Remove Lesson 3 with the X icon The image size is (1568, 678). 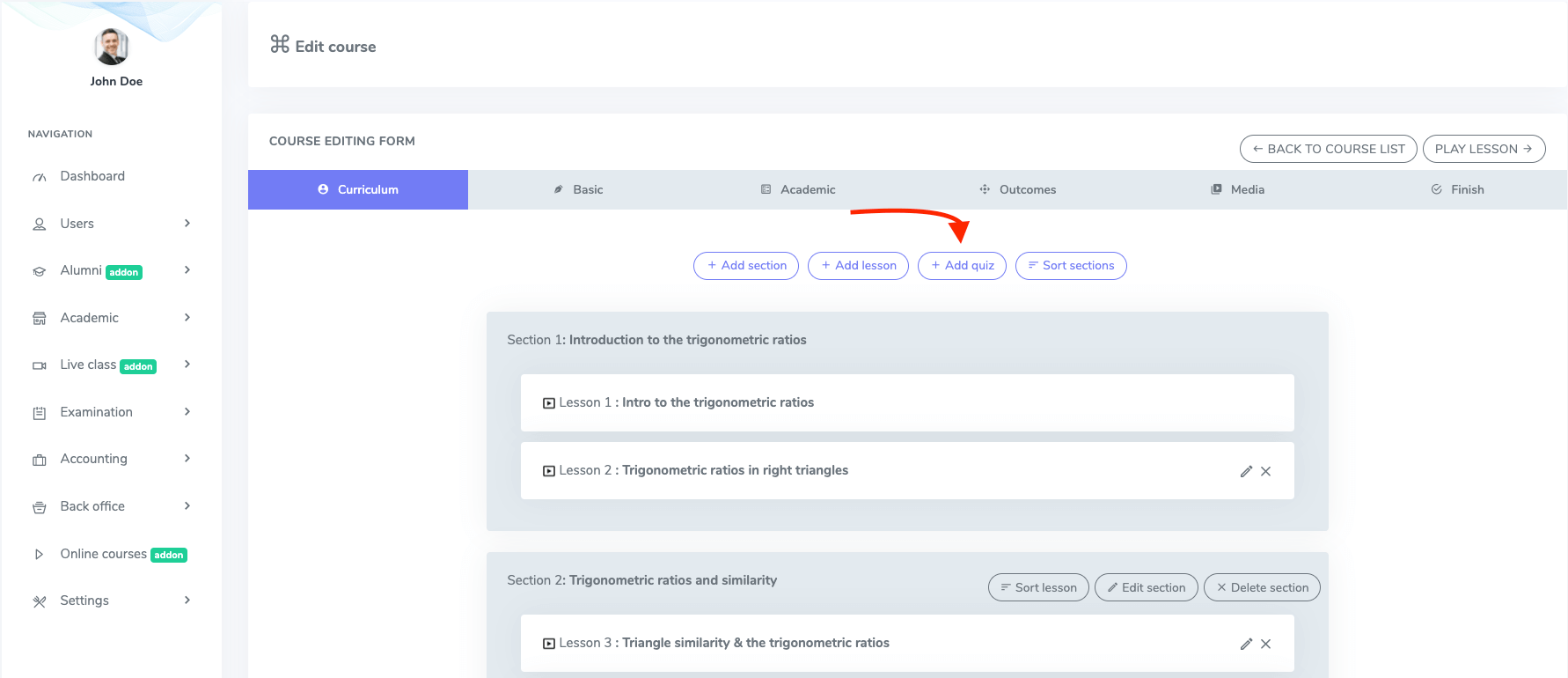pyautogui.click(x=1265, y=644)
